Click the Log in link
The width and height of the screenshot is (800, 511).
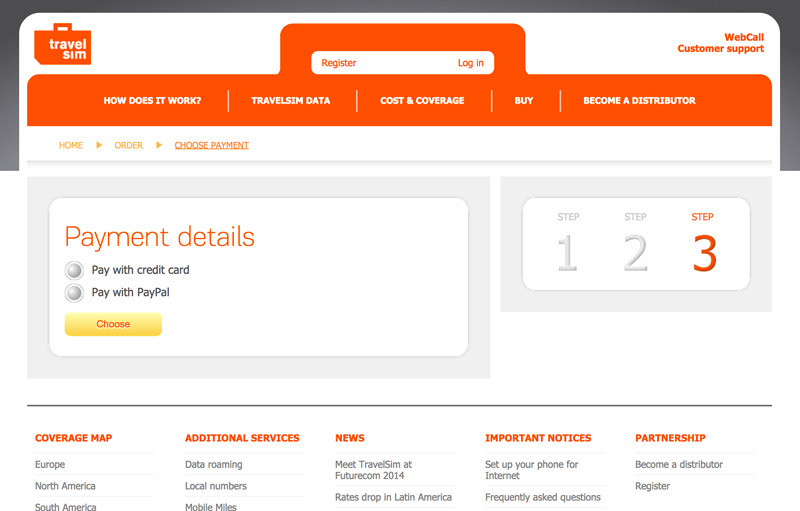(x=470, y=63)
